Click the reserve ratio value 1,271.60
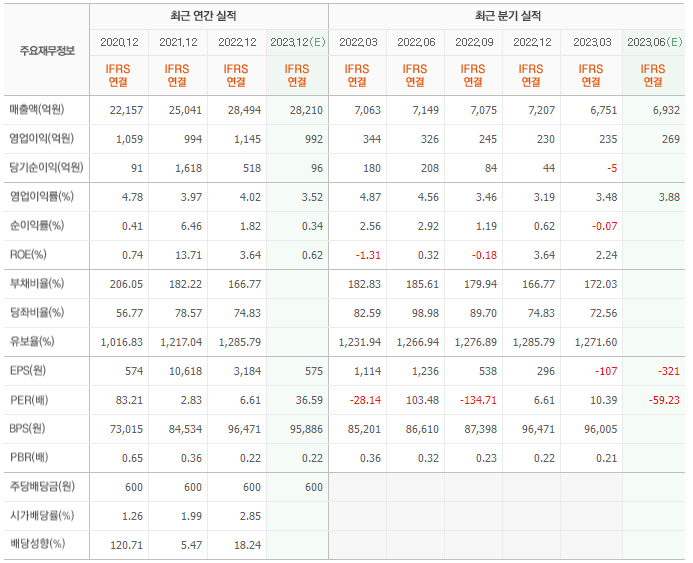This screenshot has height=563, width=693. click(596, 342)
